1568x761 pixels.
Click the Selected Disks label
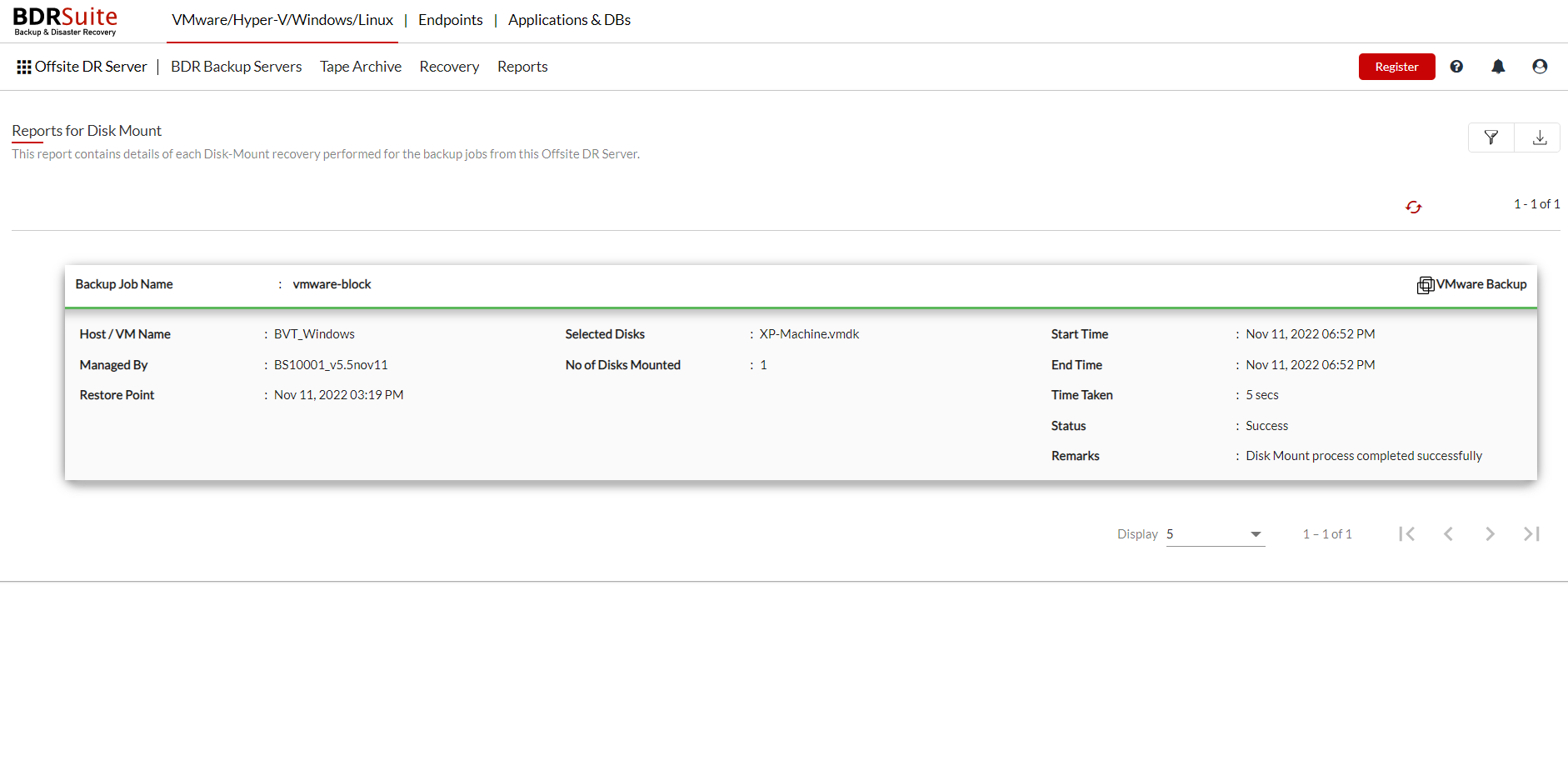pos(605,334)
